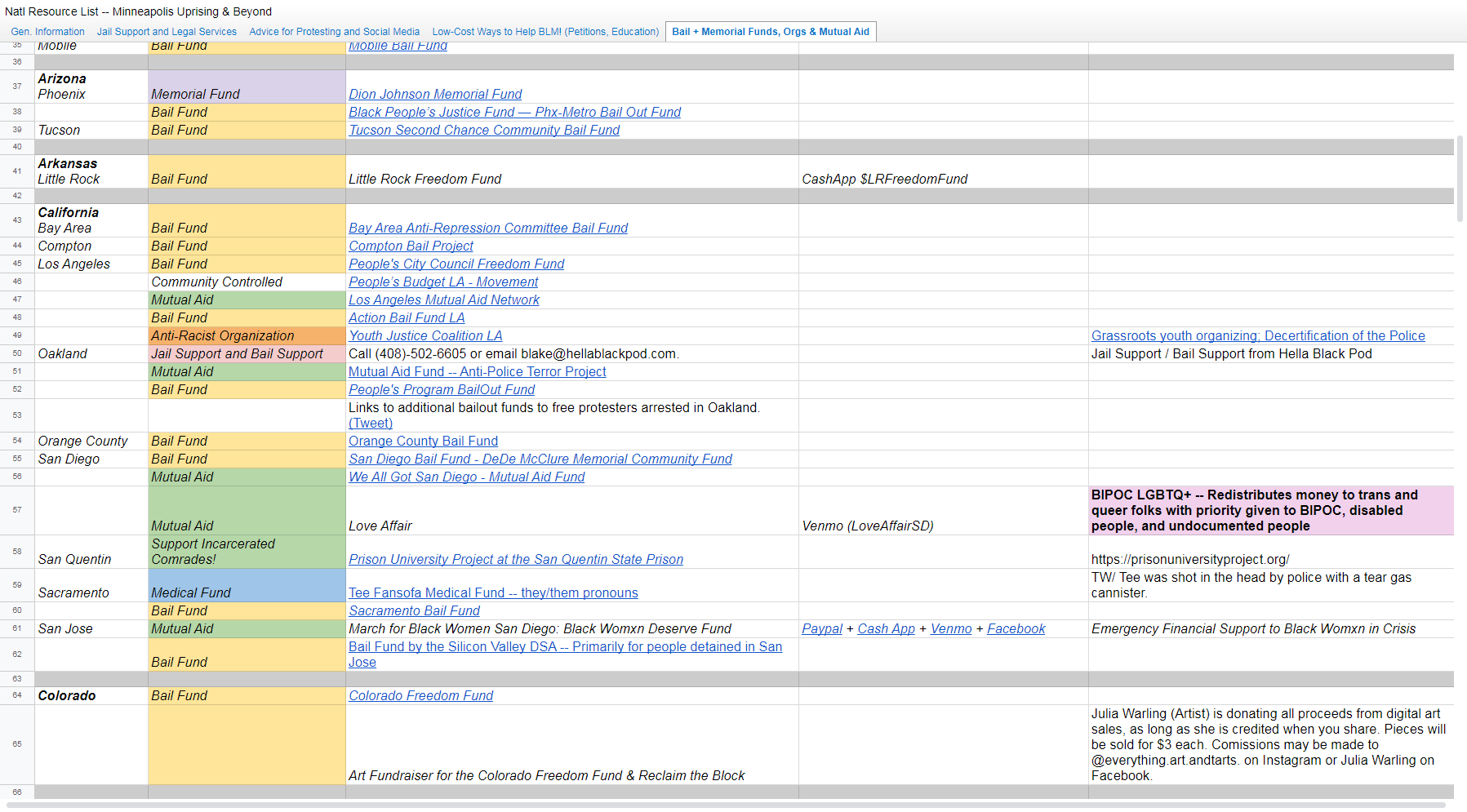This screenshot has height=812, width=1467.
Task: Click the Venmo link beside Cash App
Action: [951, 629]
